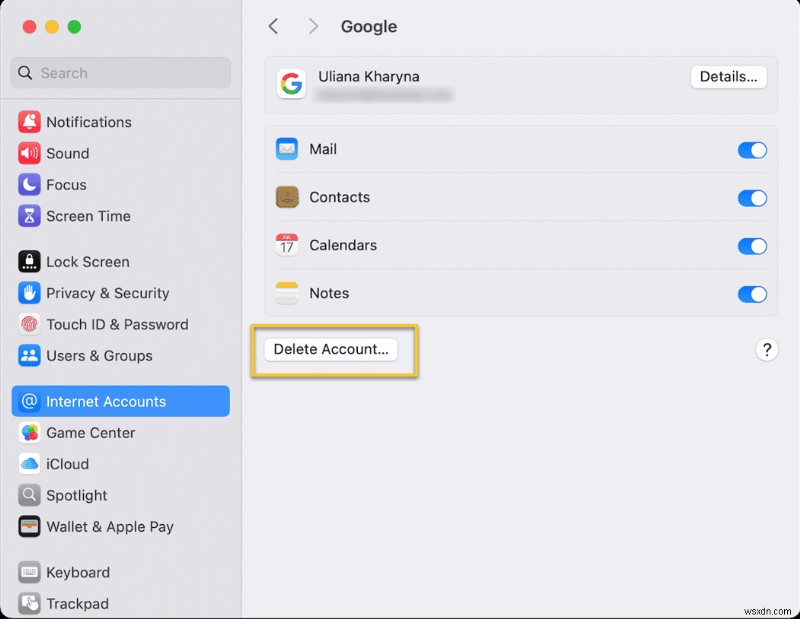Viewport: 800px width, 619px height.
Task: Click the Game Center icon
Action: point(29,433)
